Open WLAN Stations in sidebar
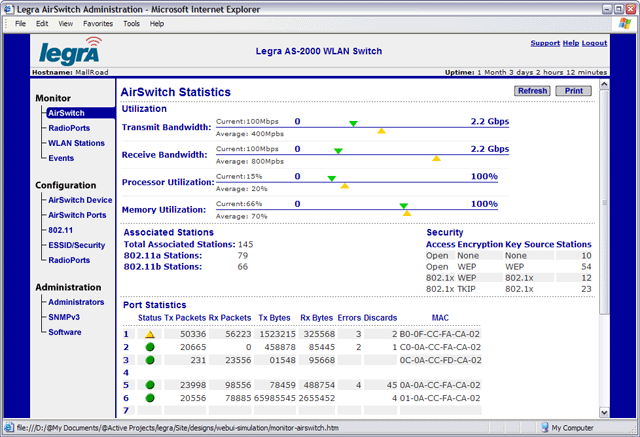Screen dimensions: 640x437 click(x=76, y=143)
